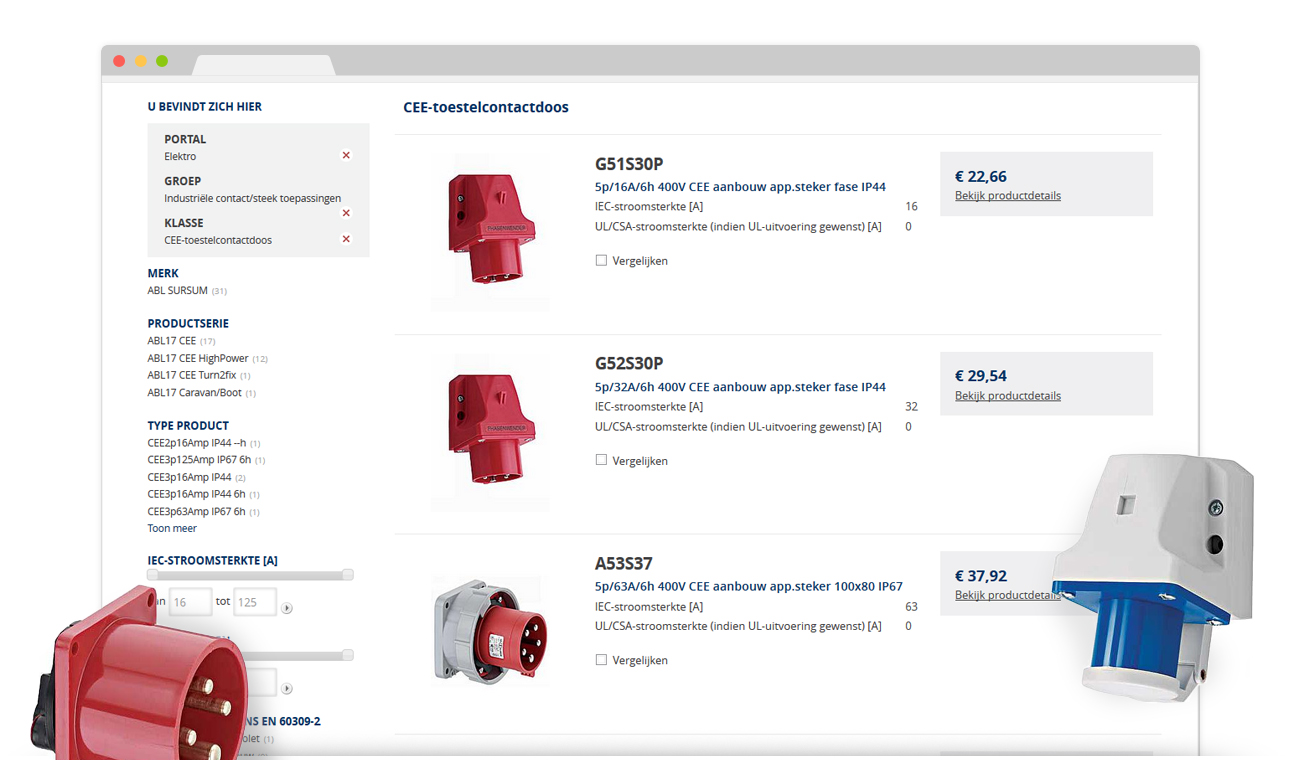Filter by brand ABL SURSUM
Viewport: 1300px width, 760px height.
click(178, 291)
